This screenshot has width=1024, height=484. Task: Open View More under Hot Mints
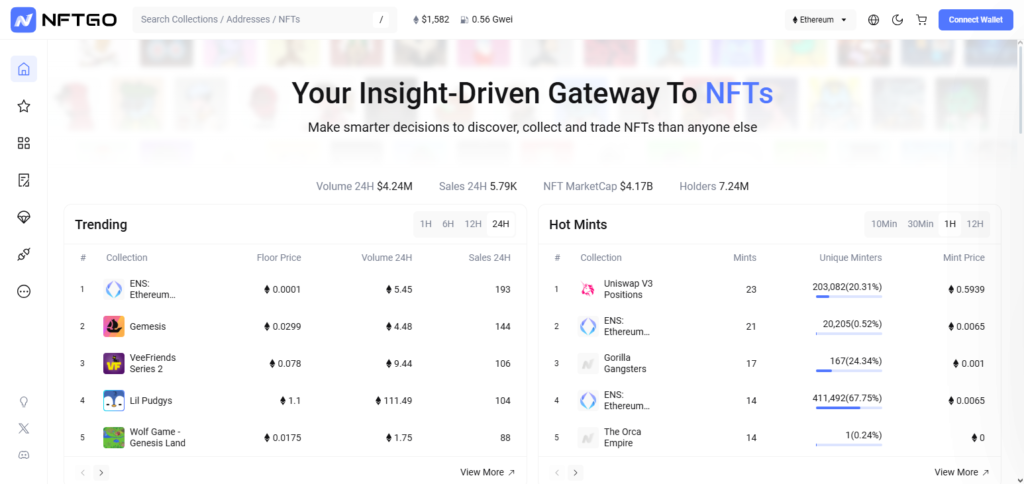tap(961, 472)
